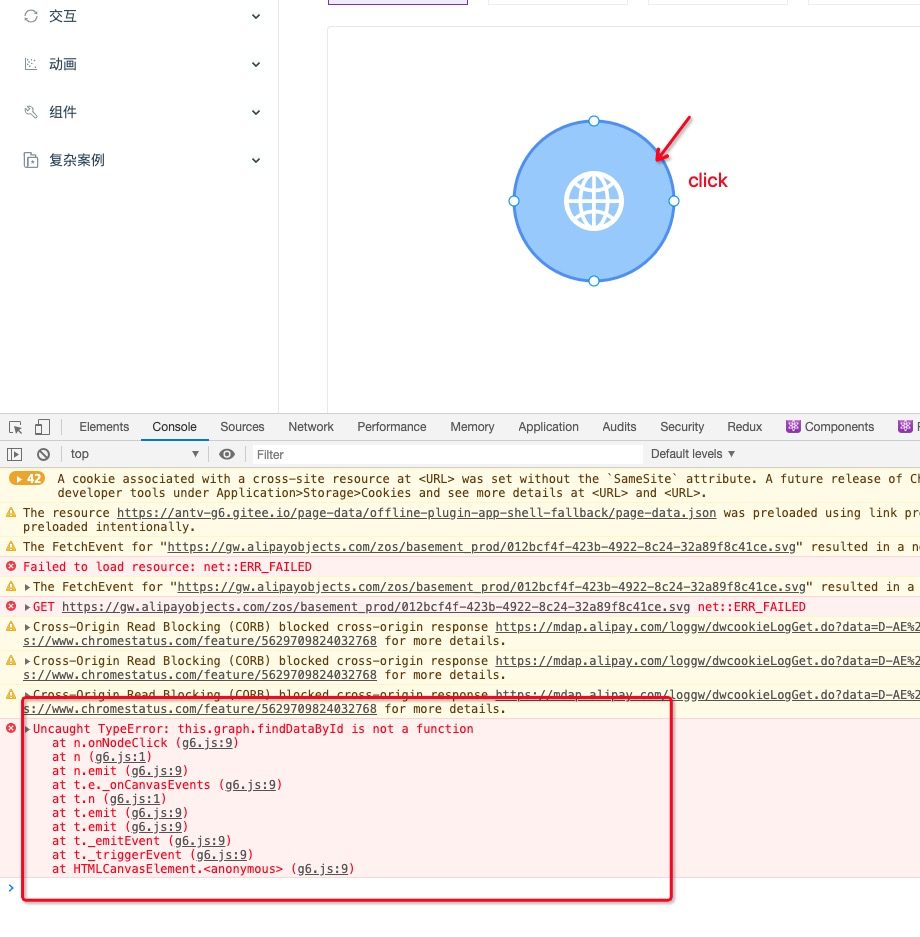
Task: Open the Performance tab
Action: pos(392,427)
